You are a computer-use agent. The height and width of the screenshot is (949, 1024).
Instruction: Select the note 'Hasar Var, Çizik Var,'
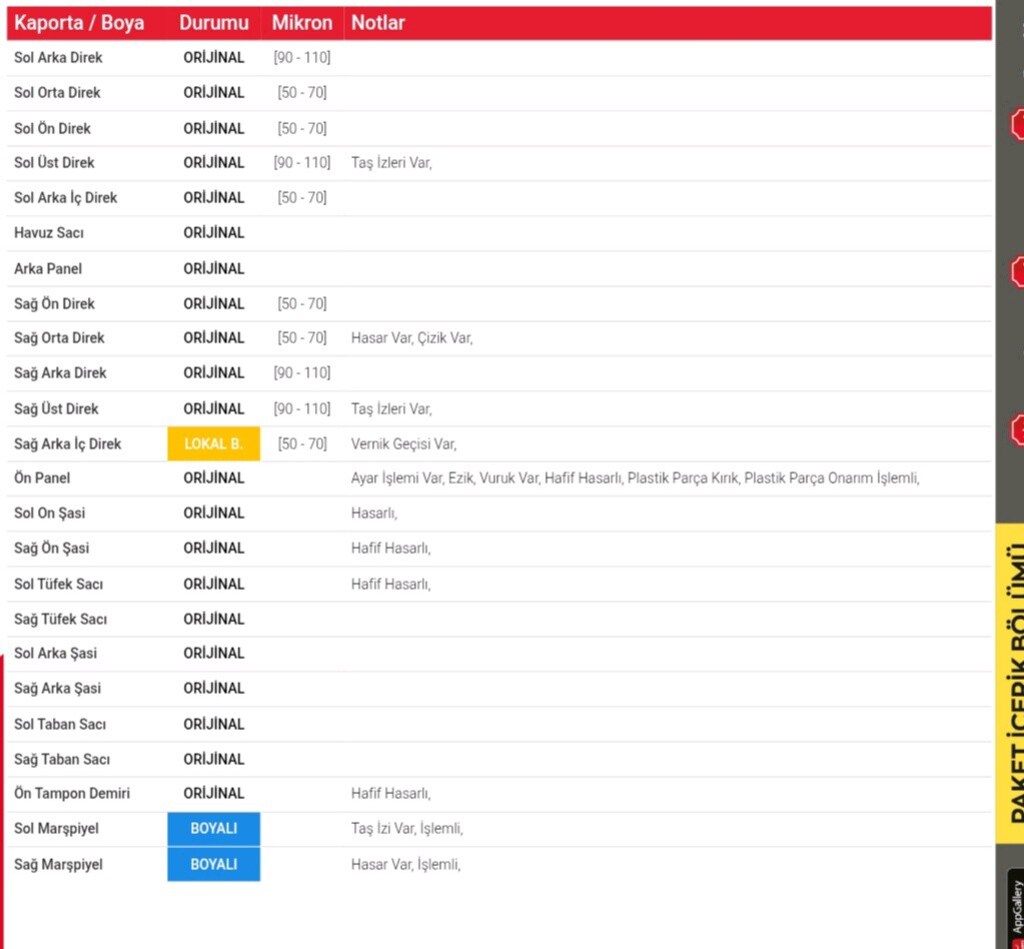(x=411, y=338)
